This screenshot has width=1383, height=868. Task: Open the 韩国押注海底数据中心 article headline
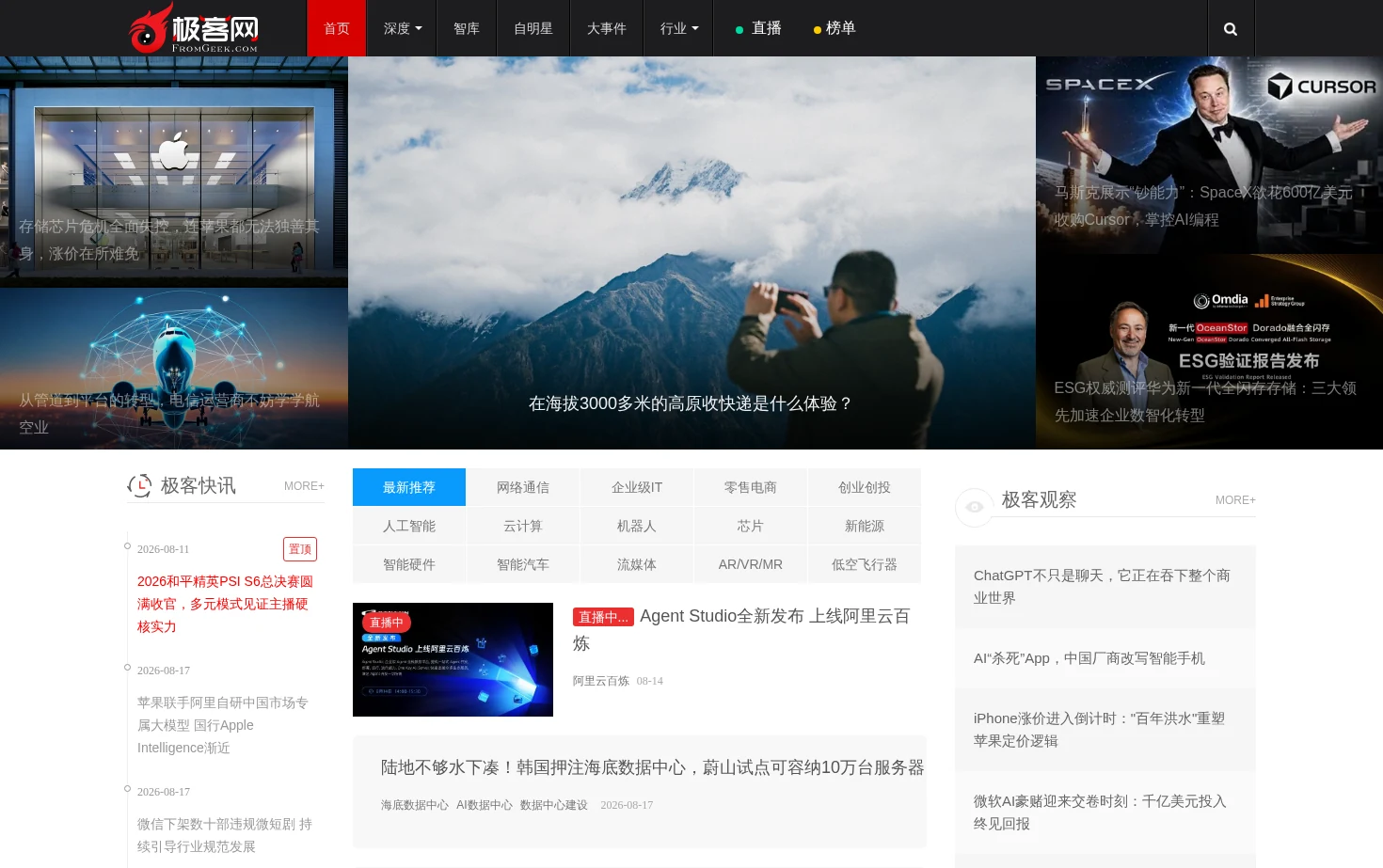point(652,767)
